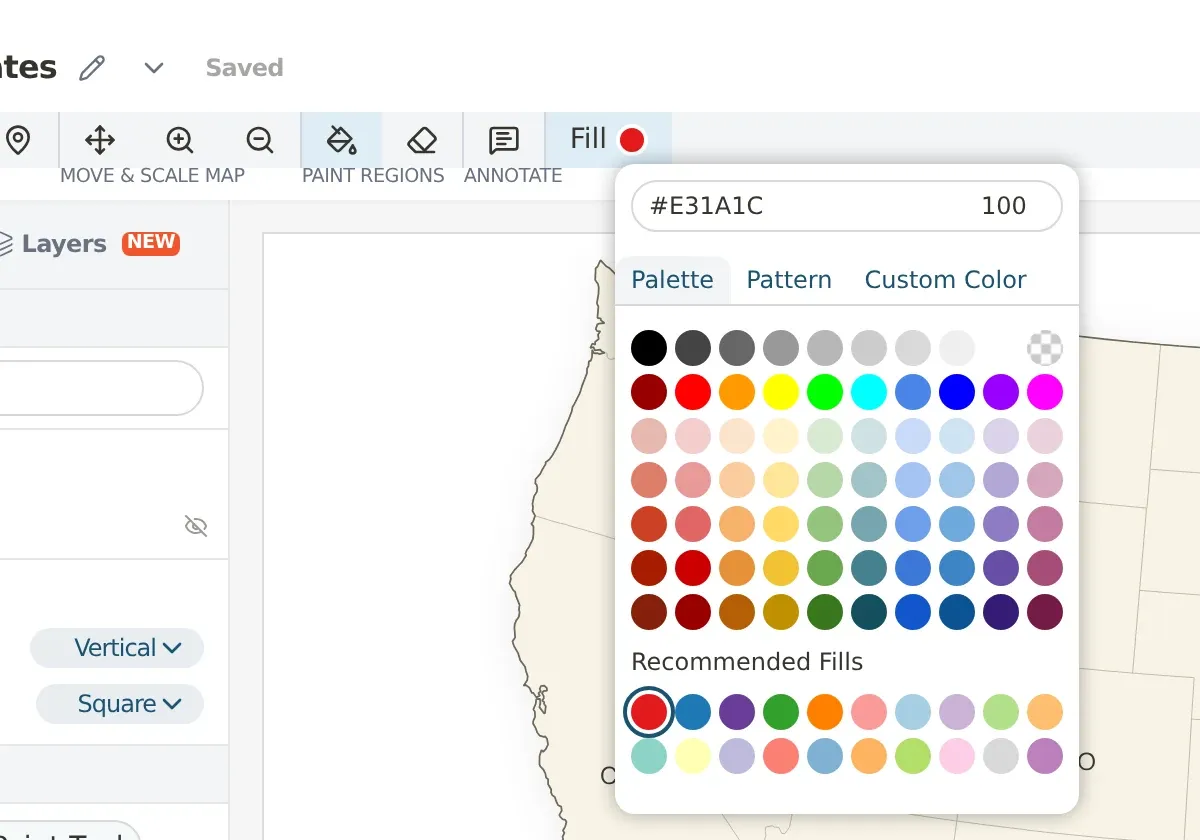Open the annotate comment tool
This screenshot has width=1200, height=840.
coord(504,140)
